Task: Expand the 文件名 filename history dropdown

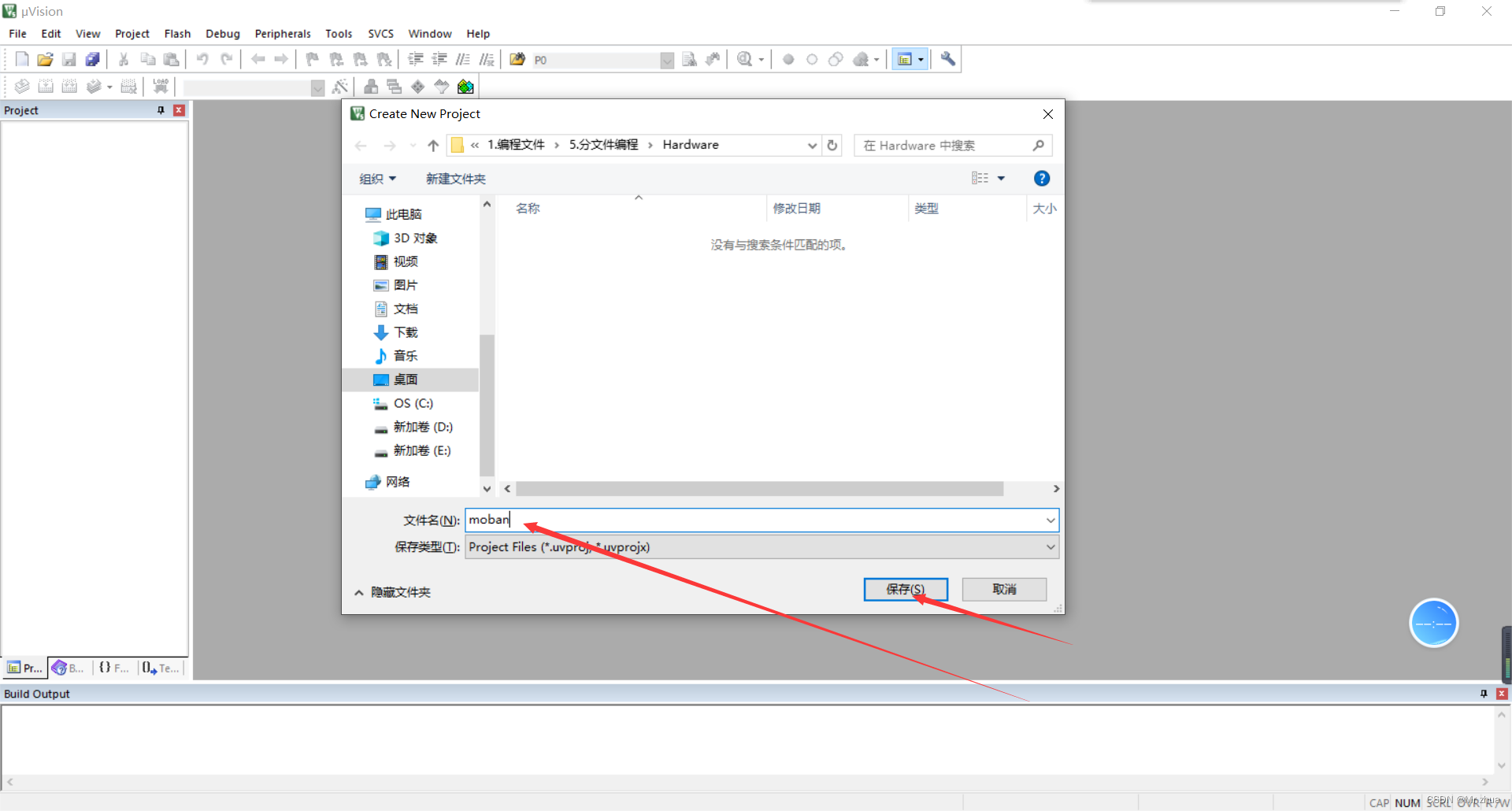Action: (1051, 520)
